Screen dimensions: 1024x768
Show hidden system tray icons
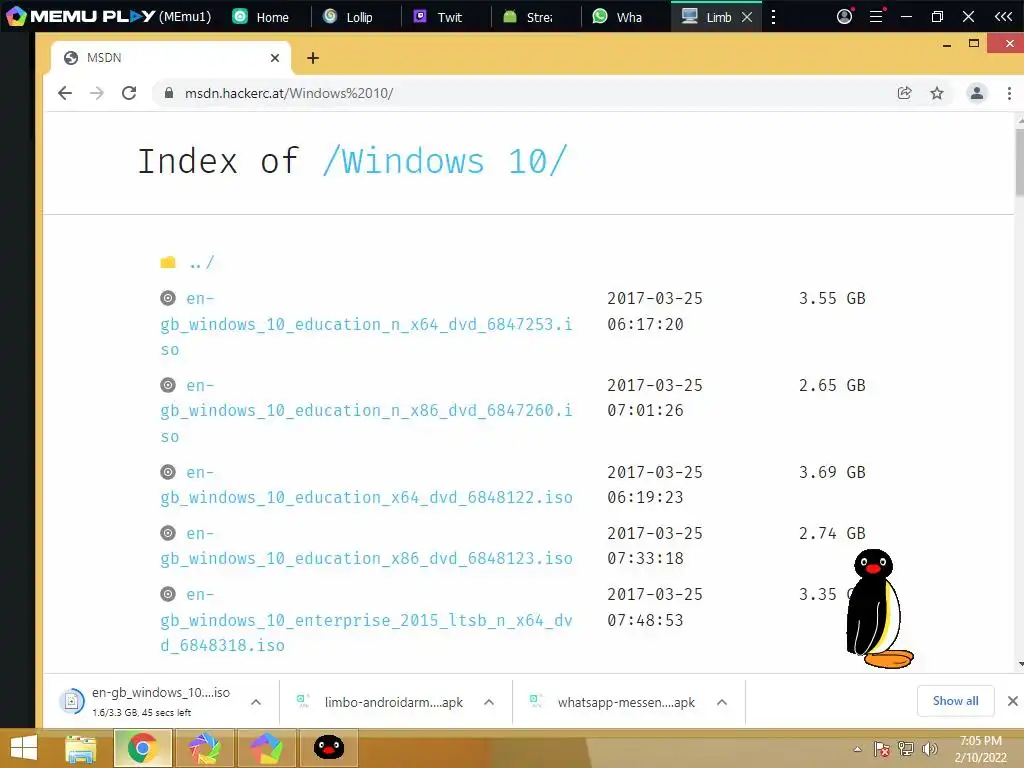(x=857, y=749)
